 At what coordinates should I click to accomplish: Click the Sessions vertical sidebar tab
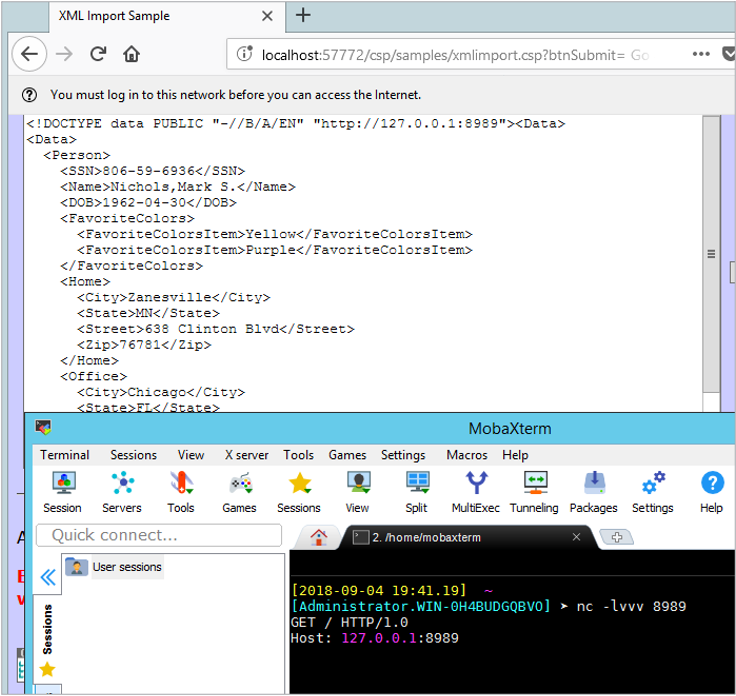47,629
